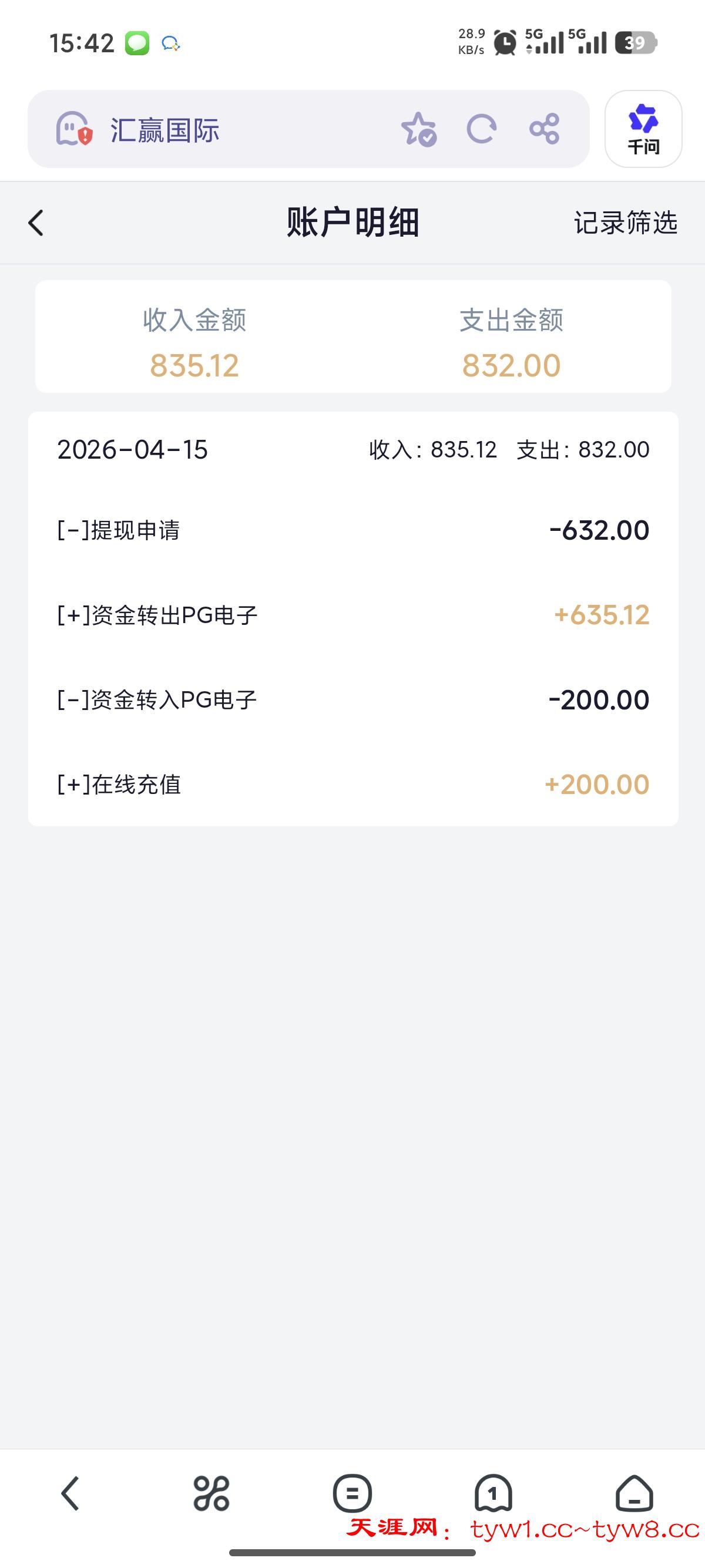
Task: Tap the share icon in address bar
Action: 544,129
